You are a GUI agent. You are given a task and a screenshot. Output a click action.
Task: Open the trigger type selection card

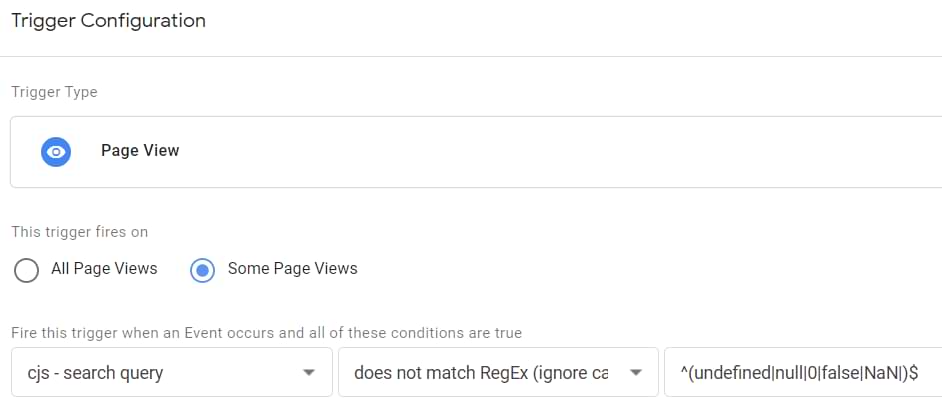(476, 152)
